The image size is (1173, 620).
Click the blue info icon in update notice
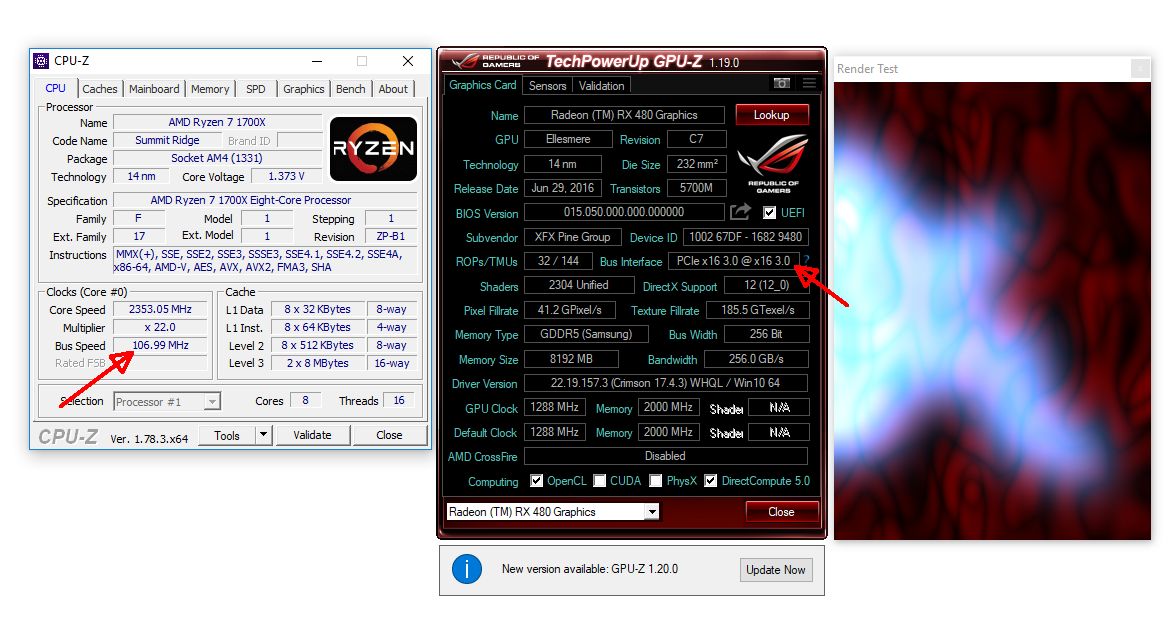tap(467, 569)
